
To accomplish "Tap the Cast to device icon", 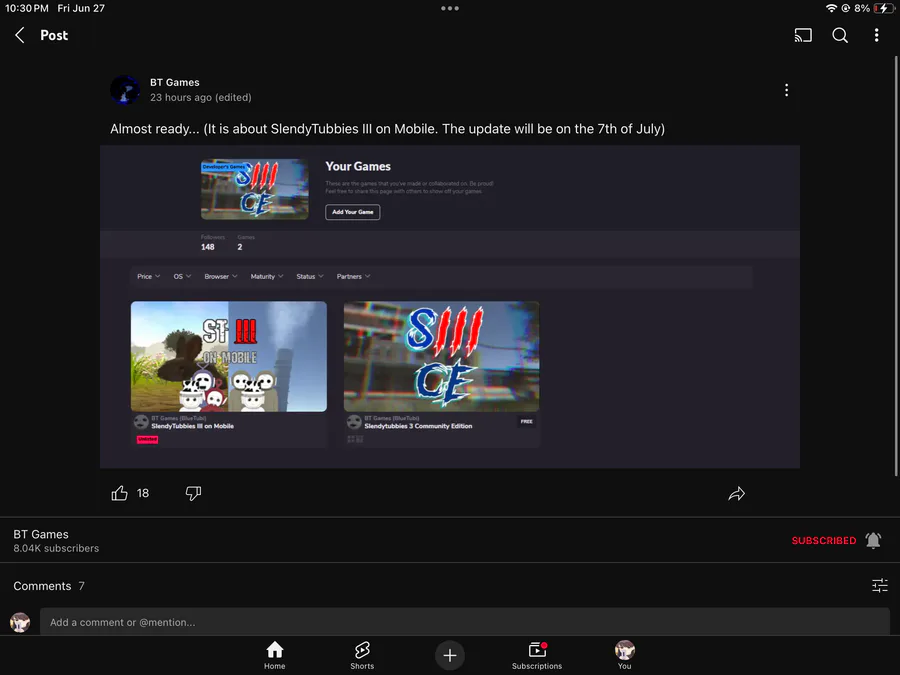I will (x=803, y=35).
